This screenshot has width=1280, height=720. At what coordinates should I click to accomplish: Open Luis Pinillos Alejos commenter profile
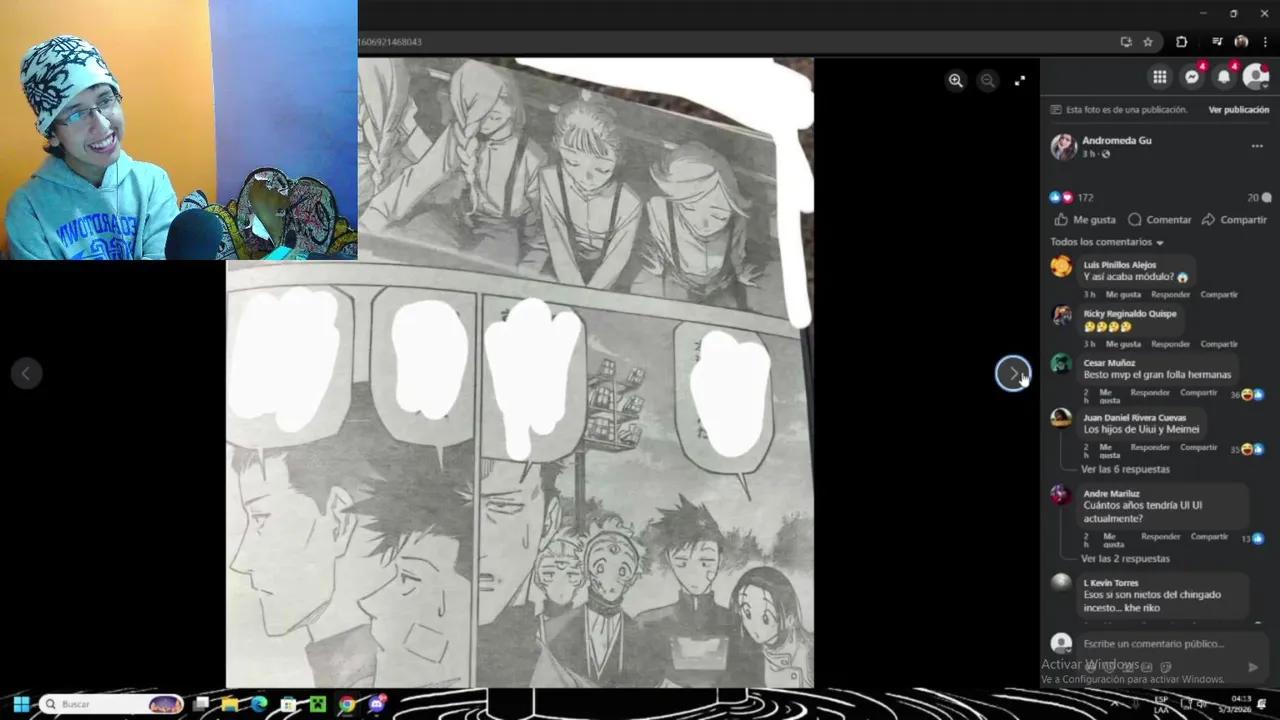click(1119, 265)
